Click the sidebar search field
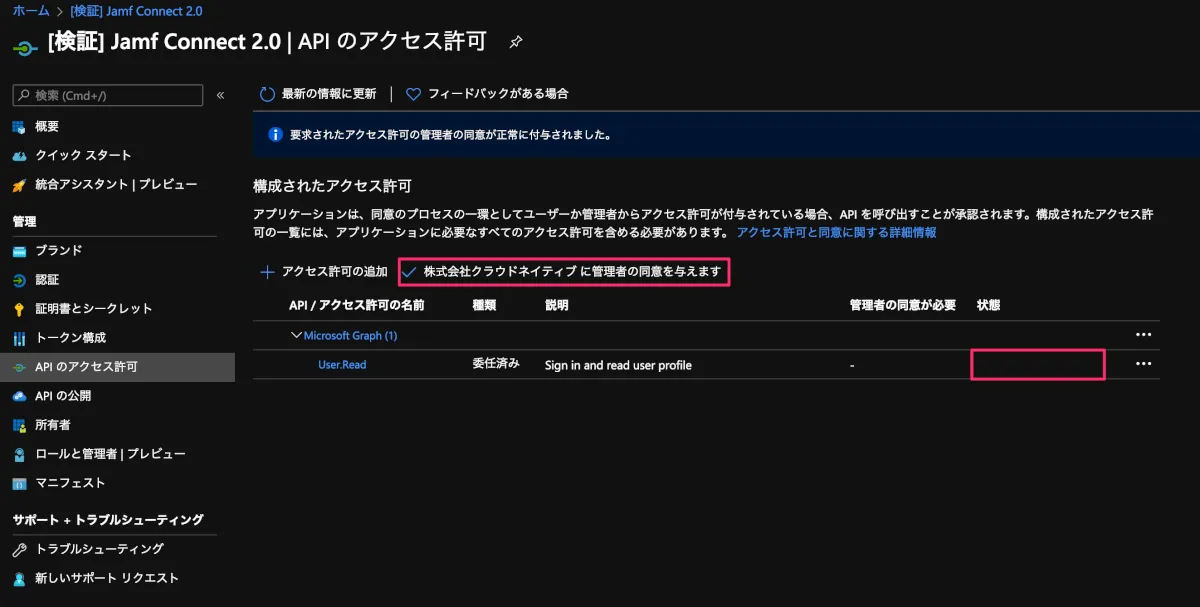The image size is (1200, 607). coord(110,95)
